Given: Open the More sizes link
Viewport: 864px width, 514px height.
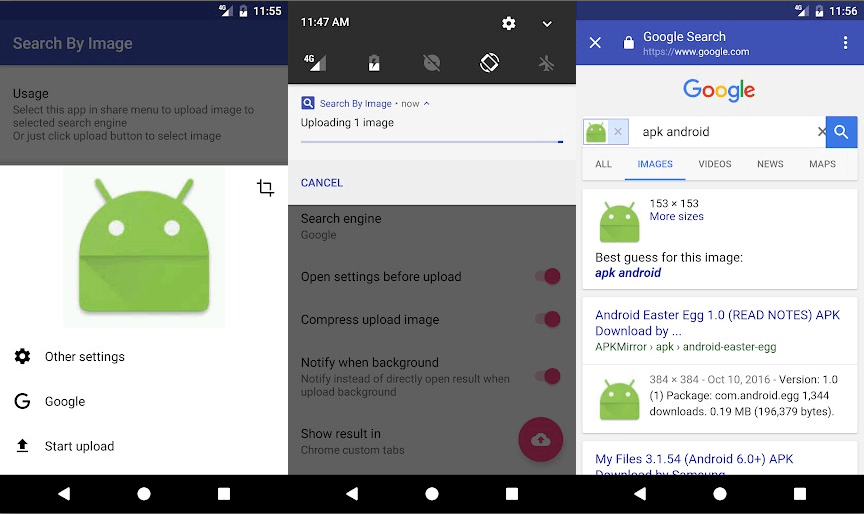Looking at the screenshot, I should point(676,217).
